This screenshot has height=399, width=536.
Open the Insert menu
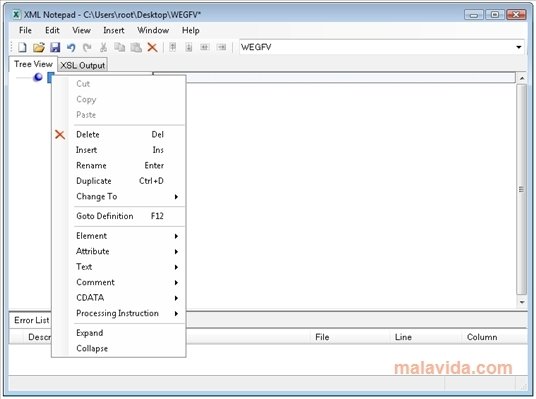pos(113,30)
